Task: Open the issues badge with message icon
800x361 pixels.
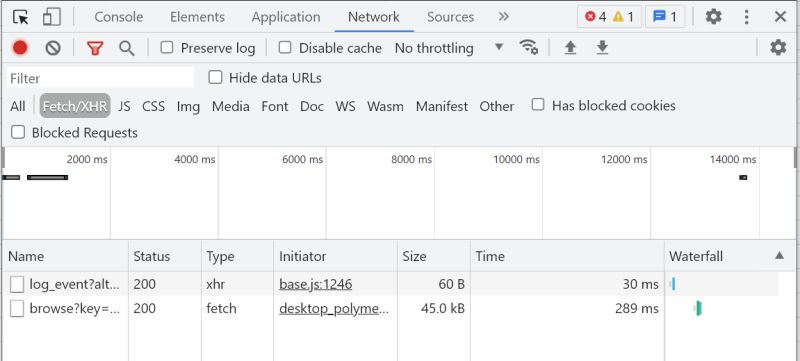Action: pos(665,17)
